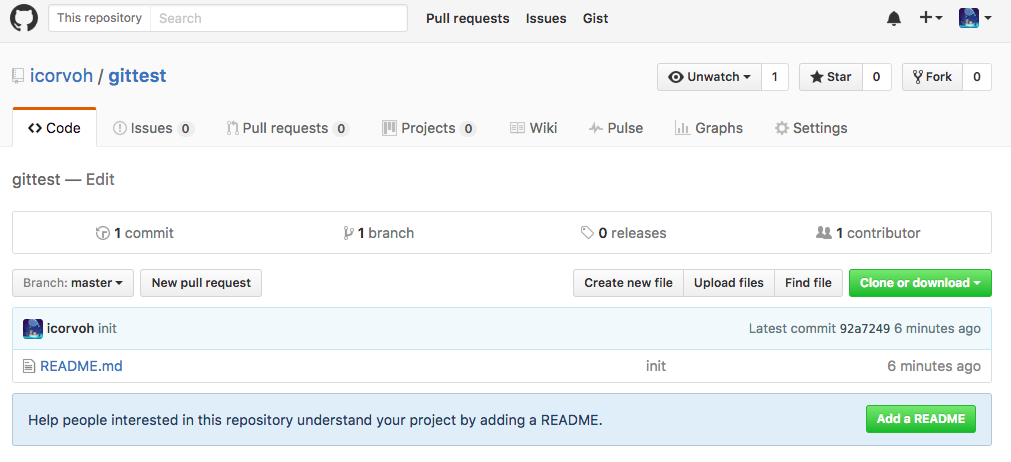Click the README.md file icon

(28, 367)
